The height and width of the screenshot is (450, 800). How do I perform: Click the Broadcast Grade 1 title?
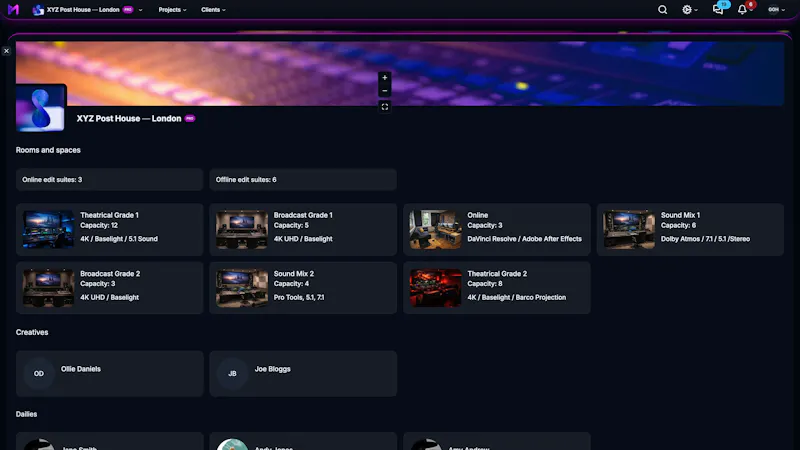(x=303, y=215)
